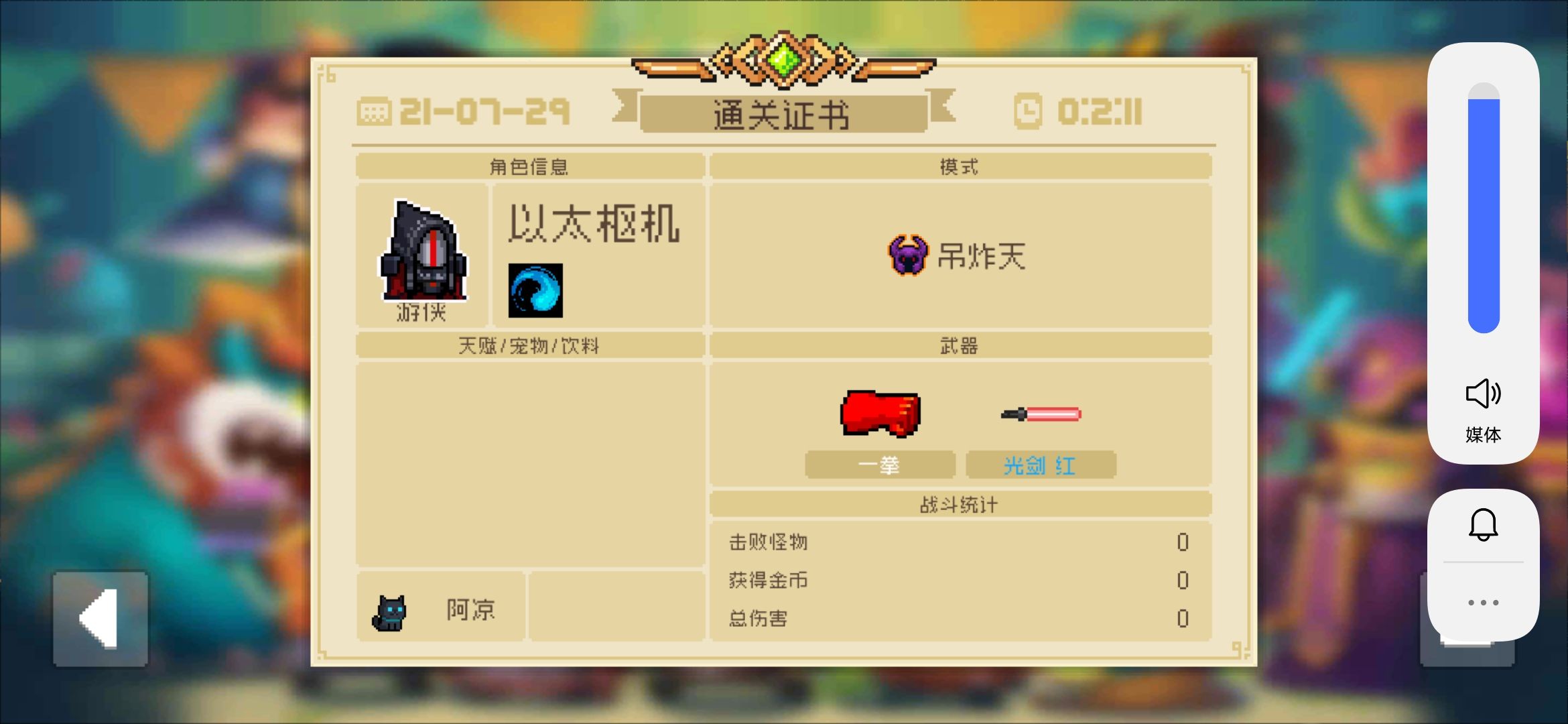This screenshot has width=1568, height=724.
Task: Click the 一拳 weapon label
Action: 880,465
